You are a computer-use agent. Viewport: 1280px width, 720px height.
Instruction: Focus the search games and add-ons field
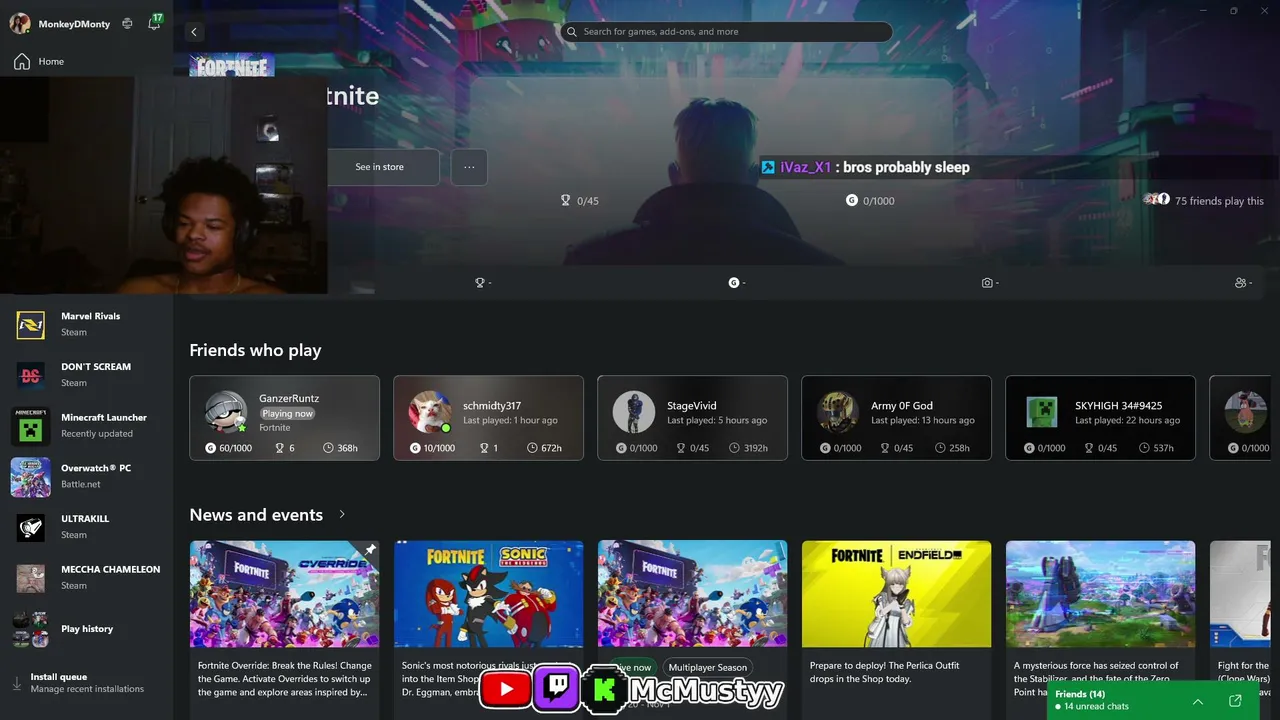coord(726,32)
